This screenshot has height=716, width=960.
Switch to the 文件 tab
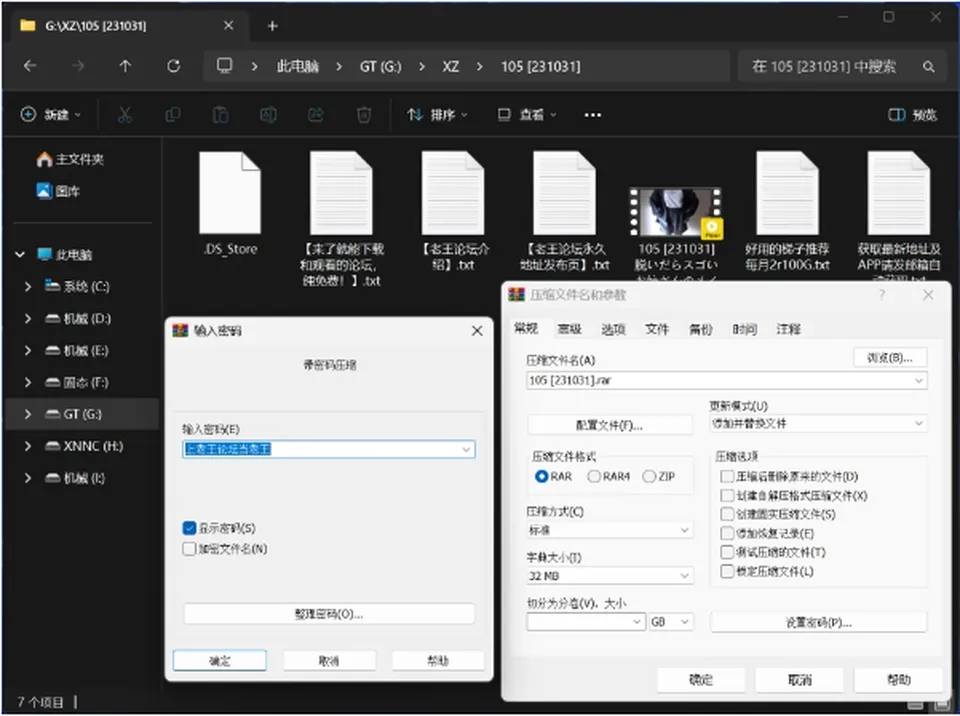pos(656,330)
